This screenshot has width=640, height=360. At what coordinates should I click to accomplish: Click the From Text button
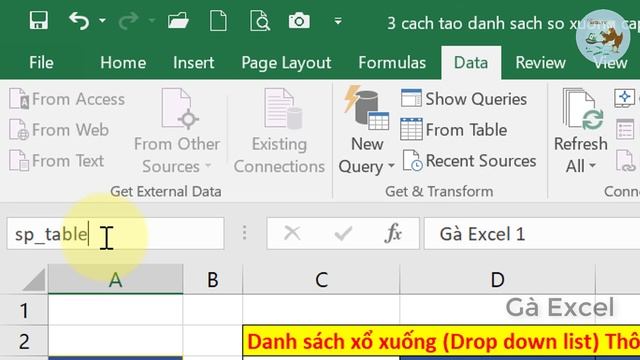[57, 161]
